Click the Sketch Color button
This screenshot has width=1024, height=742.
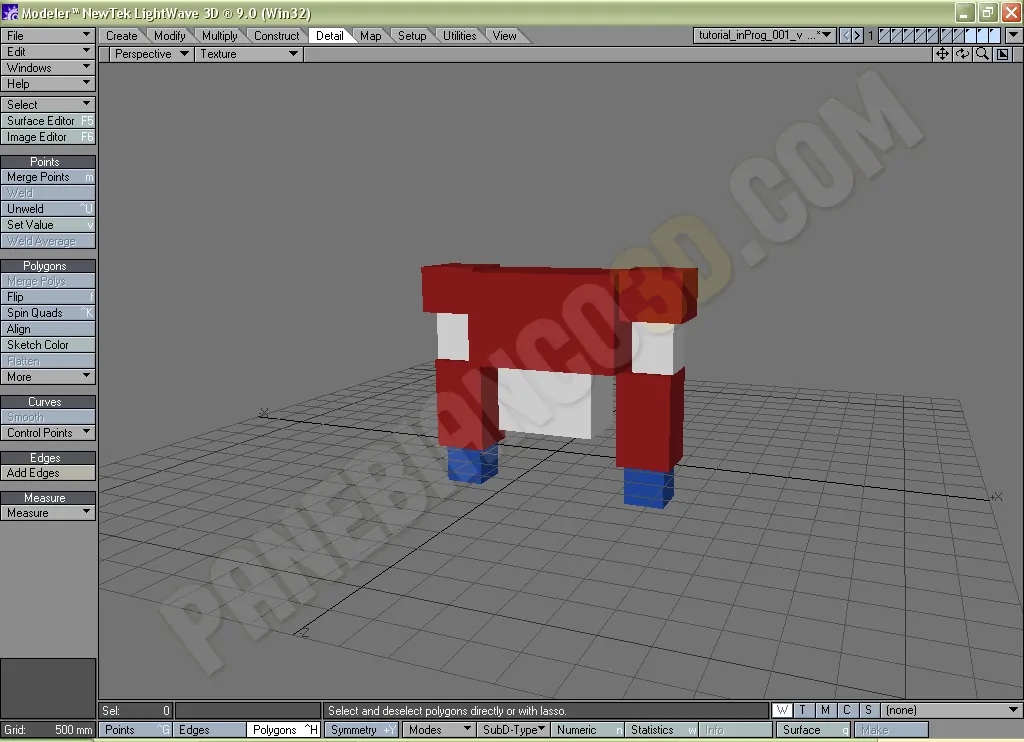pos(48,345)
